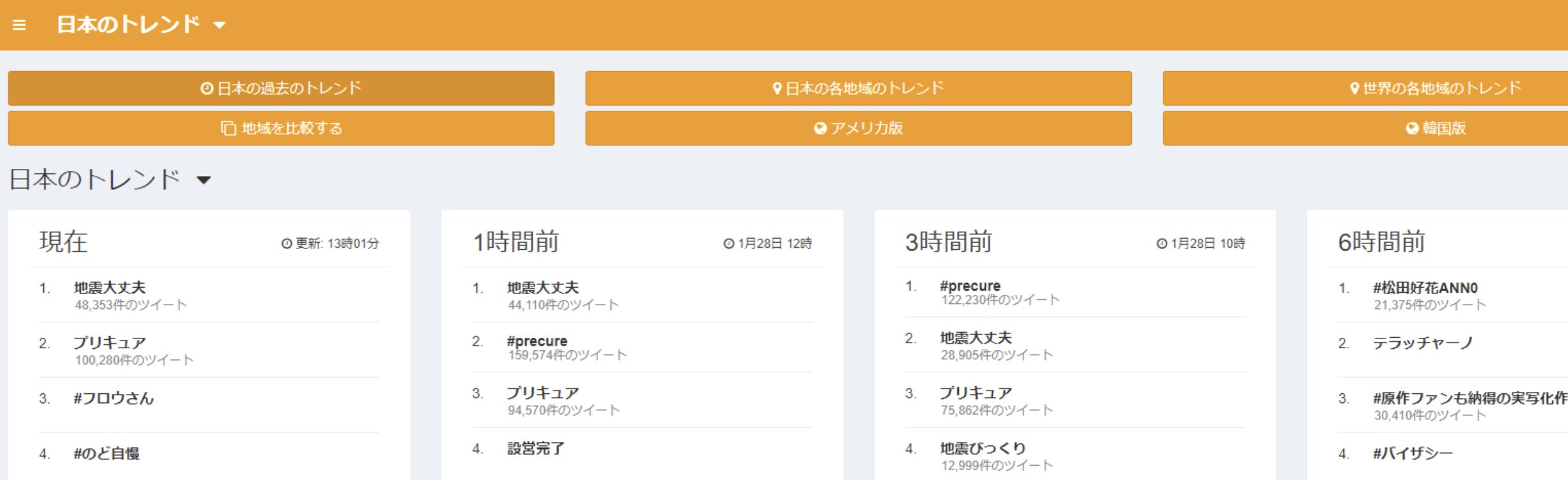Click 30,410件のツイート count
Image resolution: width=1568 pixels, height=480 pixels.
click(1430, 415)
